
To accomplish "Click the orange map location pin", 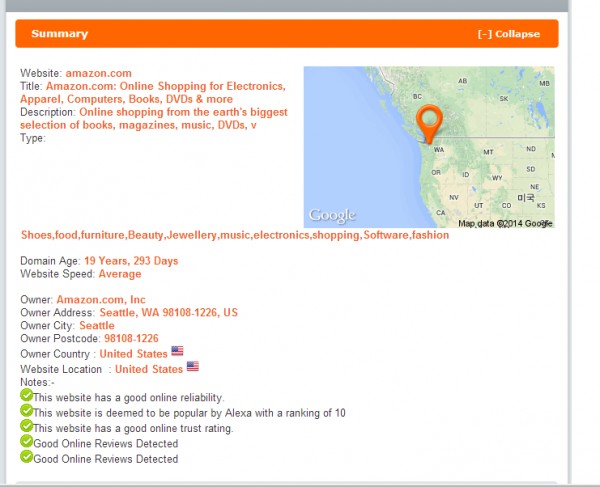I will pos(429,125).
